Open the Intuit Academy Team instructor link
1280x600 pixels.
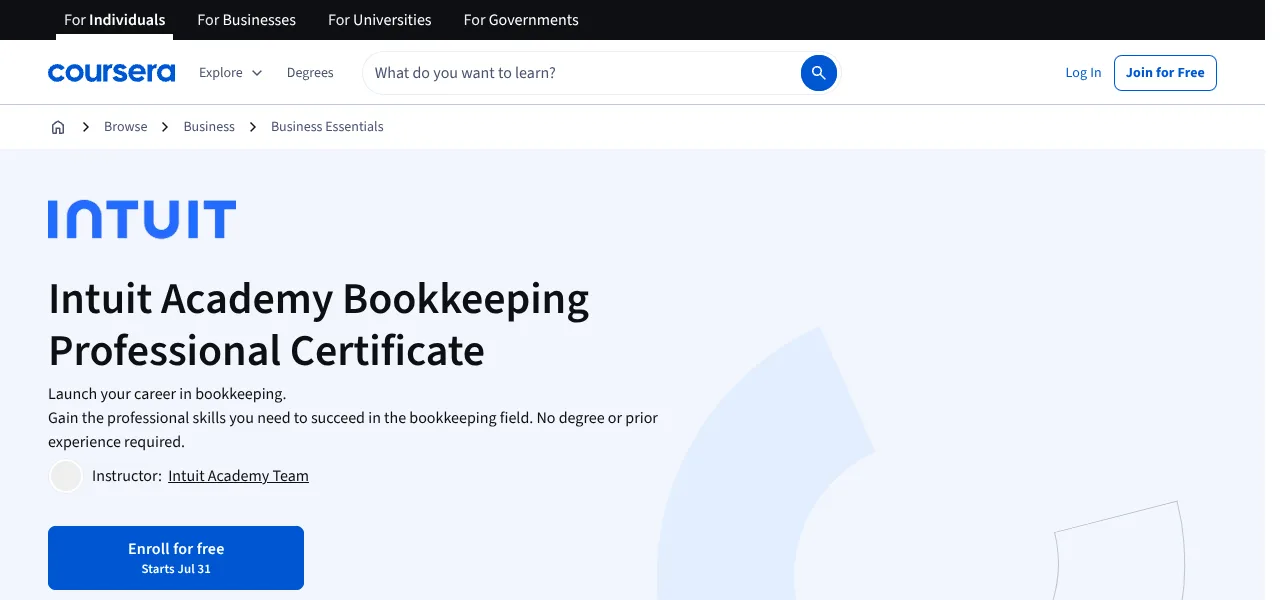[238, 476]
